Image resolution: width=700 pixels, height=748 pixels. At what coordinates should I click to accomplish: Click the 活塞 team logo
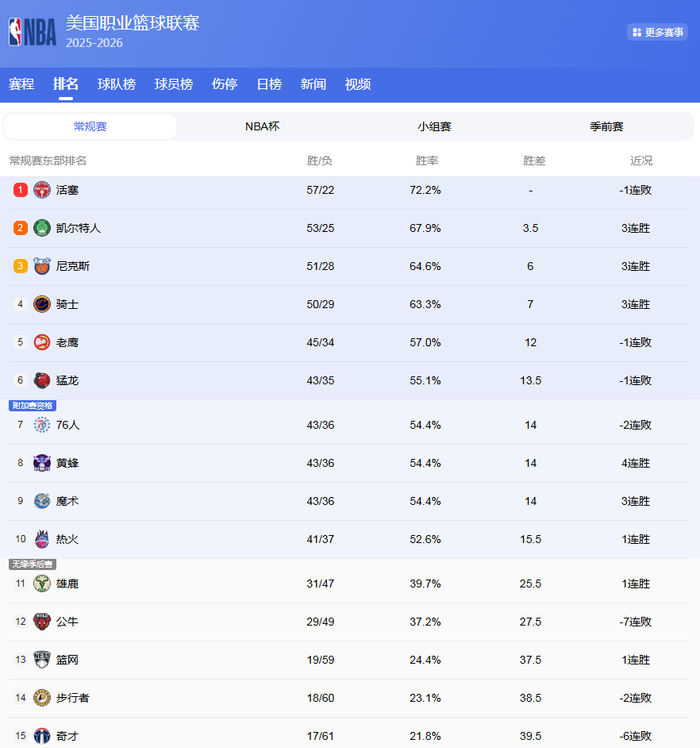42,190
